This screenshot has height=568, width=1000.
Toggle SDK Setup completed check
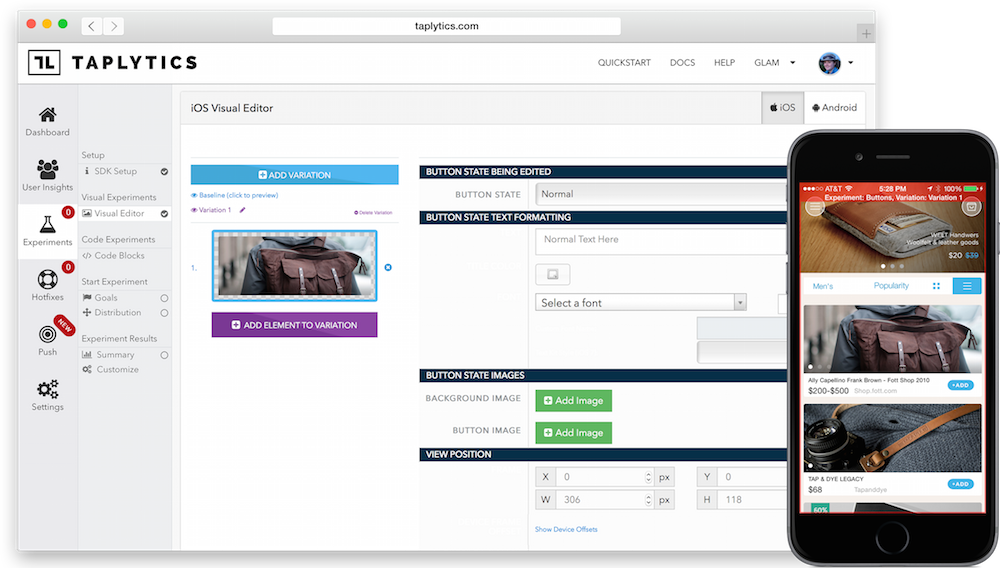164,171
